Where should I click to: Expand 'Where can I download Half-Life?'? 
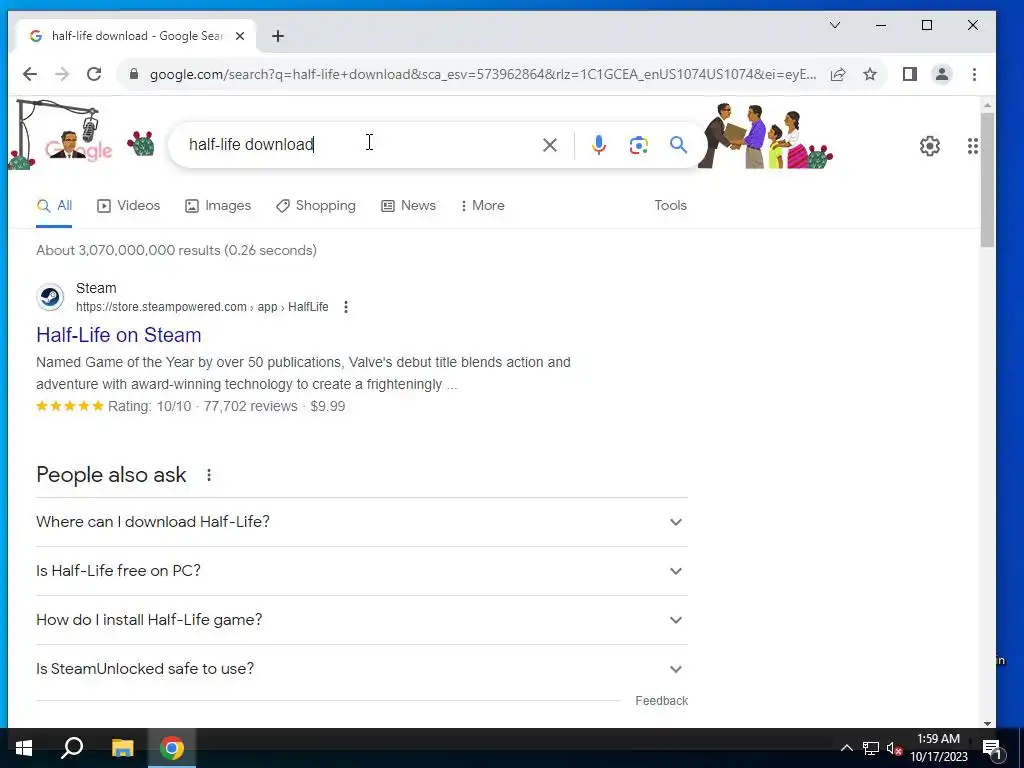point(362,522)
